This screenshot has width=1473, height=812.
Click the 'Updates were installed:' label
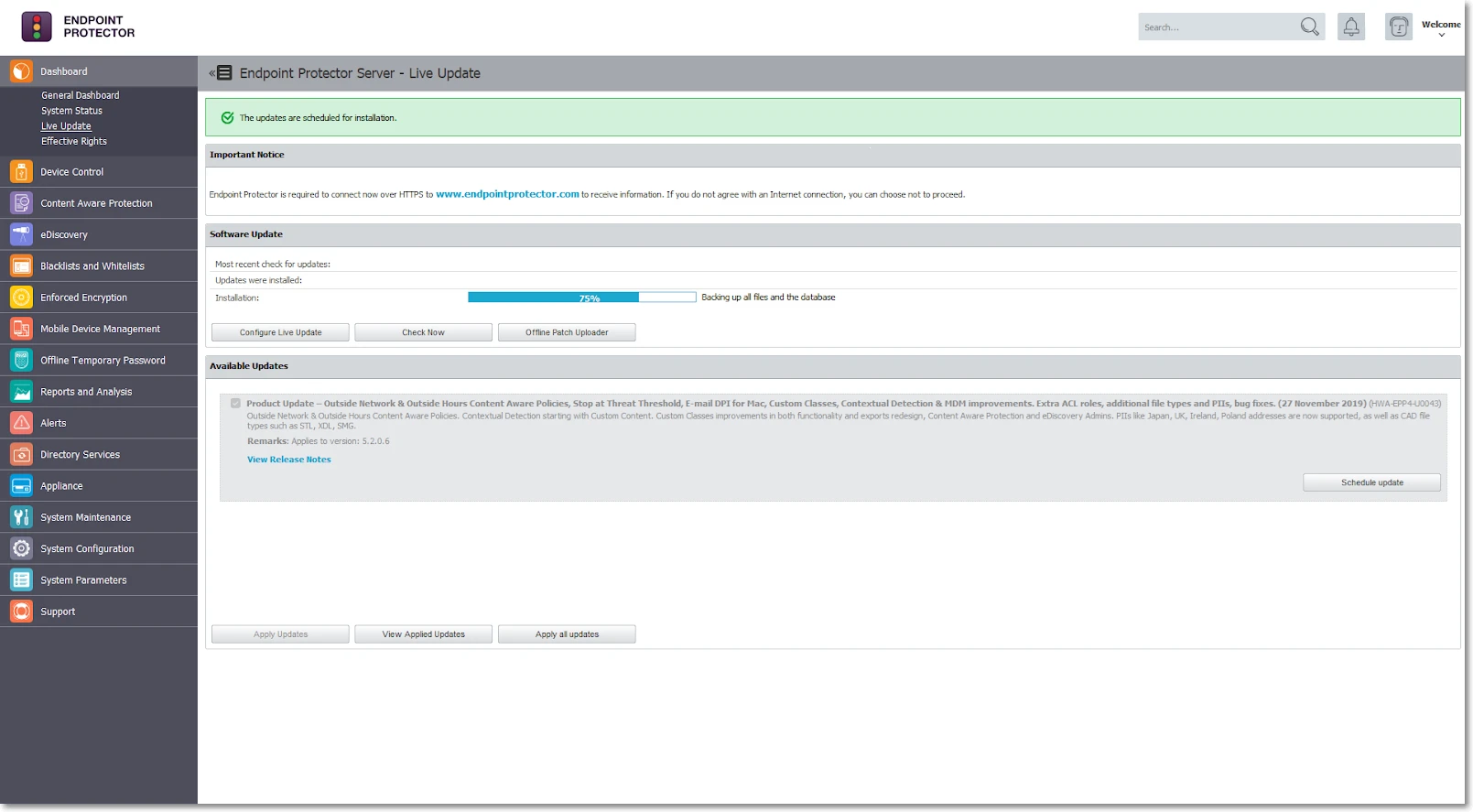[x=258, y=281]
